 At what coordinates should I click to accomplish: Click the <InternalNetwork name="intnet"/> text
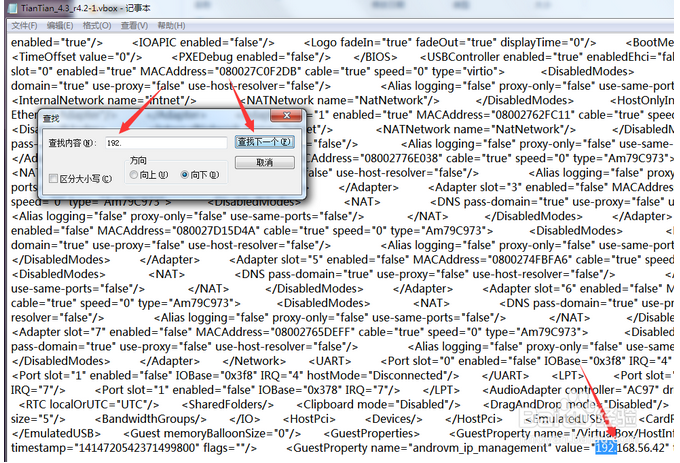point(104,101)
